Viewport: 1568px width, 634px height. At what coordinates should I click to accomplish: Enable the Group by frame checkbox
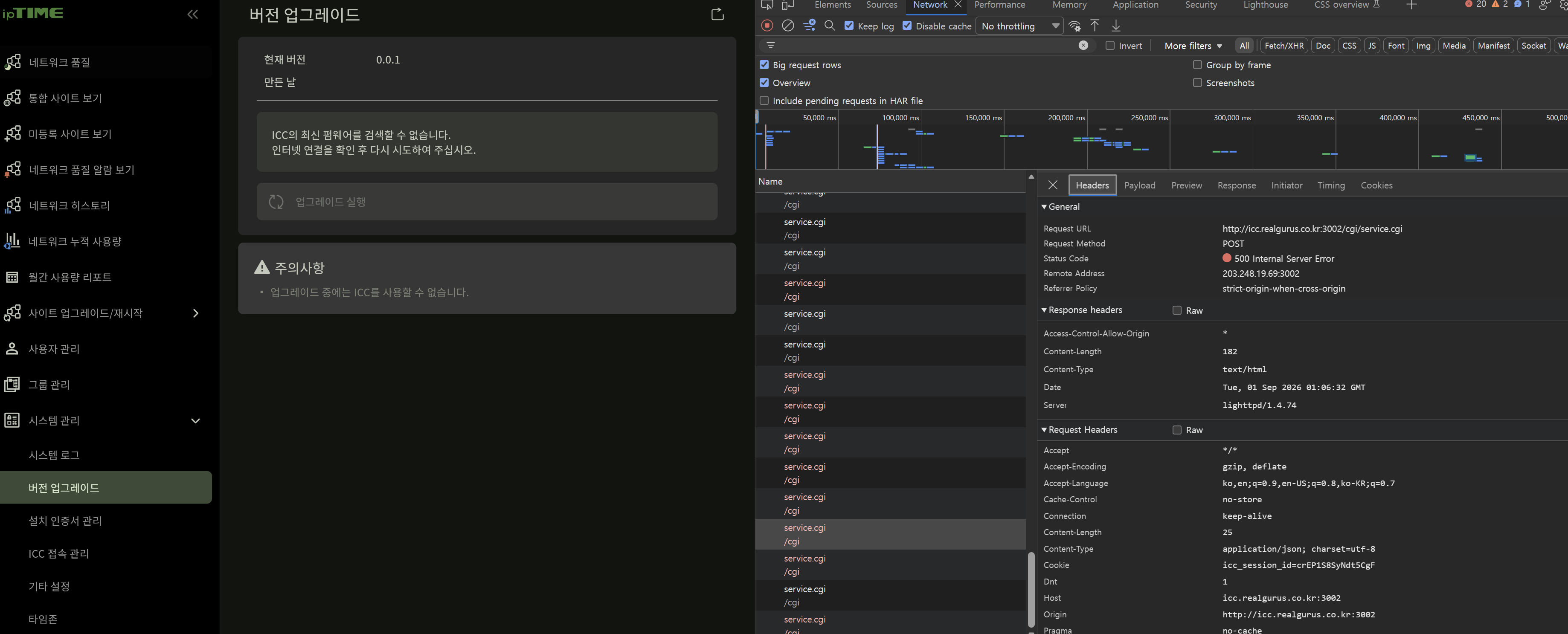(1197, 64)
